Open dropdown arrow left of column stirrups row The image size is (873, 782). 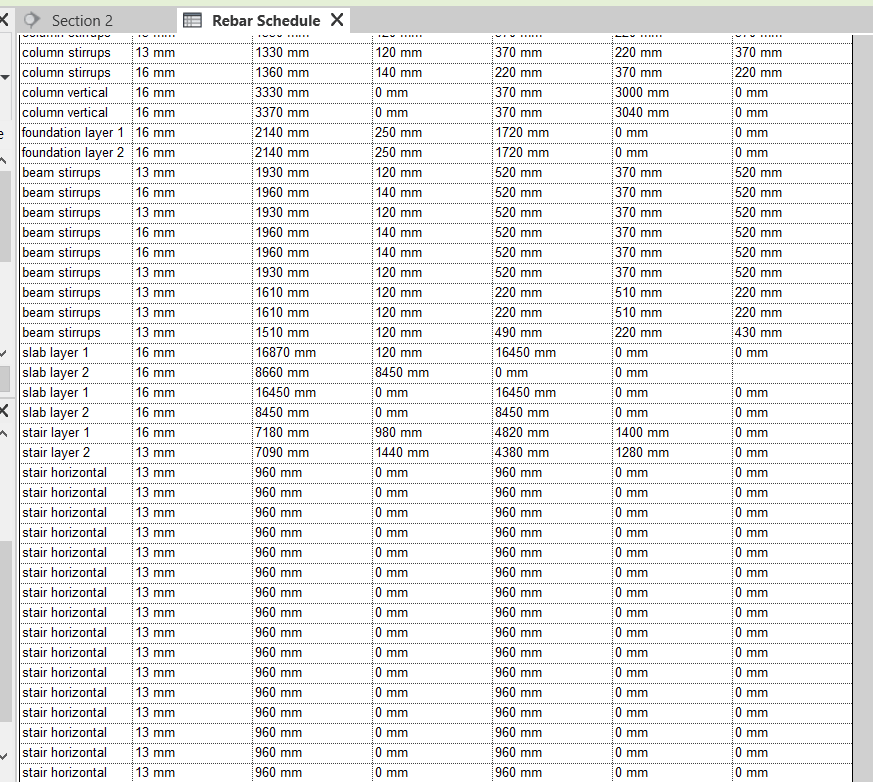(x=4, y=76)
